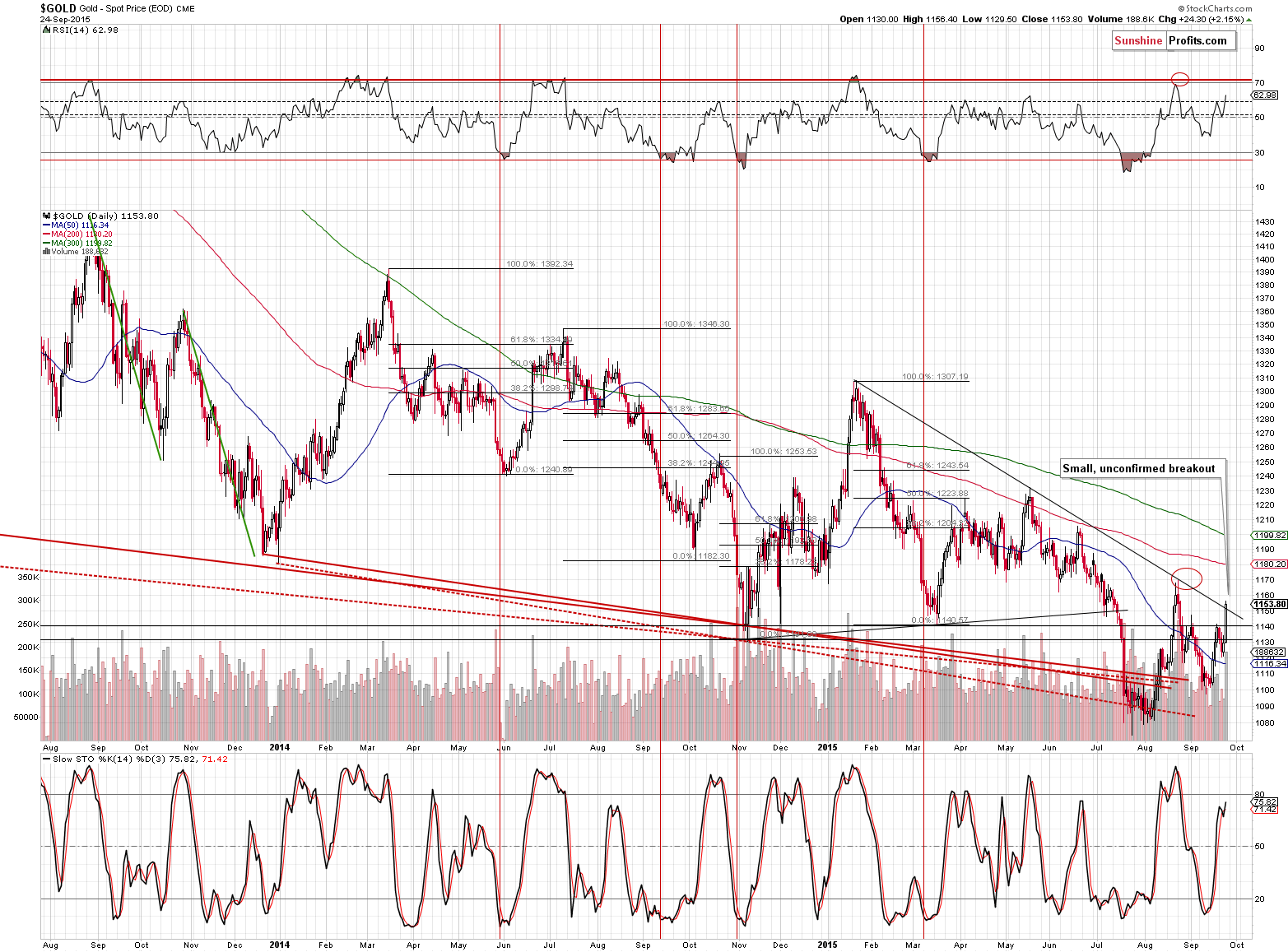Click the 71.42 red stochastic axis tag

click(x=1264, y=810)
